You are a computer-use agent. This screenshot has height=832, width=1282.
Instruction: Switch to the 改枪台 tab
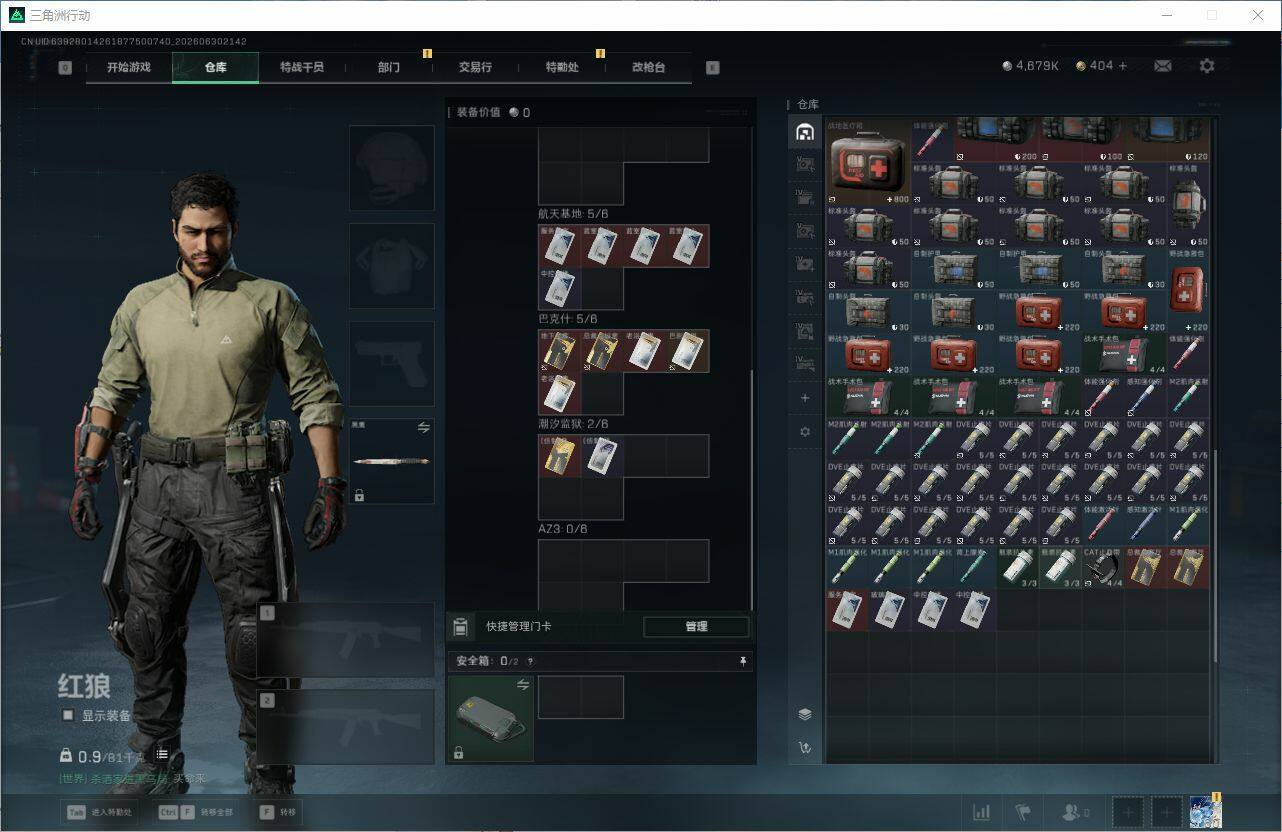[648, 67]
